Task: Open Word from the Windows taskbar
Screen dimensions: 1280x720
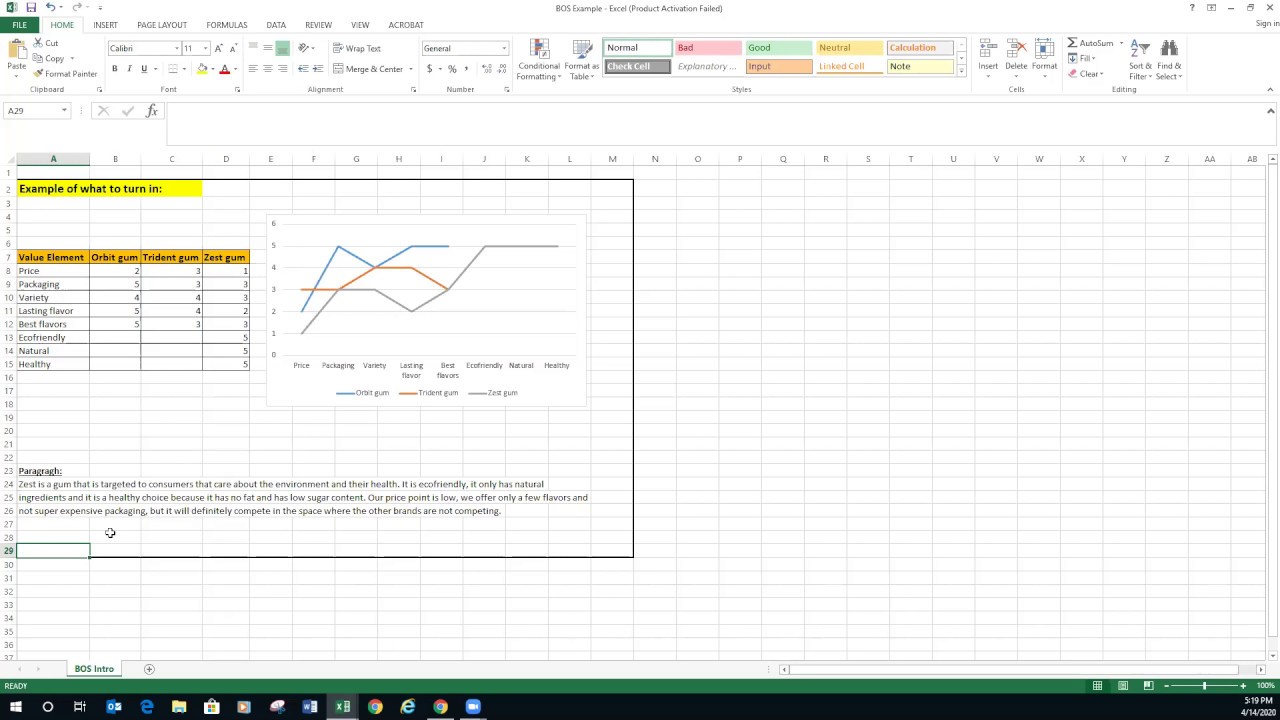Action: pos(310,707)
